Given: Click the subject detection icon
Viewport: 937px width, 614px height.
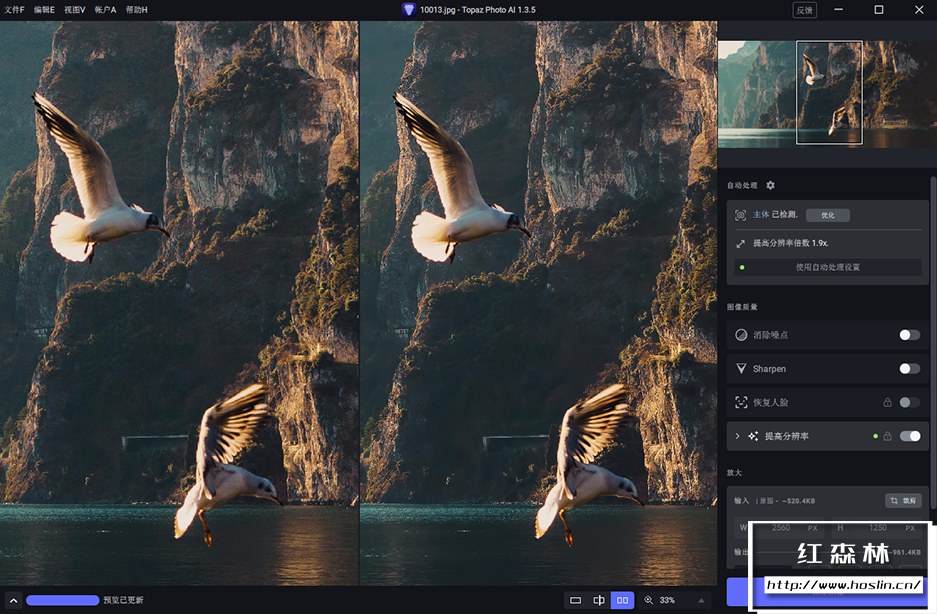Looking at the screenshot, I should tap(741, 215).
